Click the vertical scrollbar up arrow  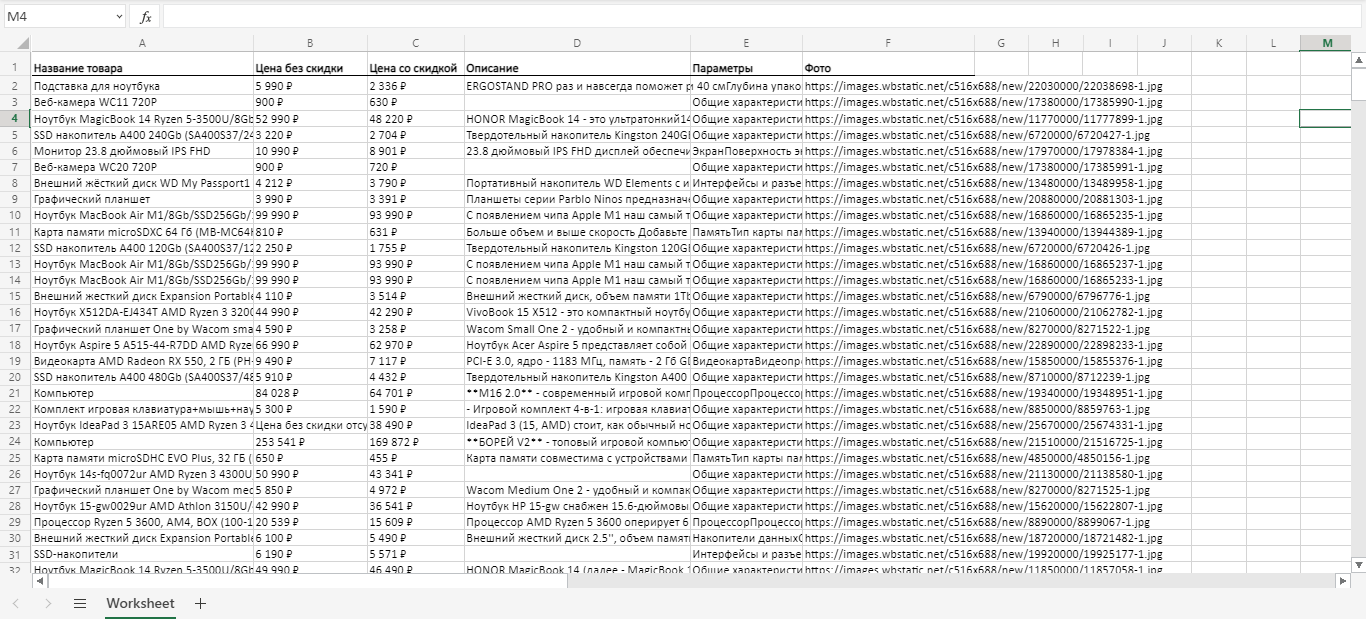1358,60
